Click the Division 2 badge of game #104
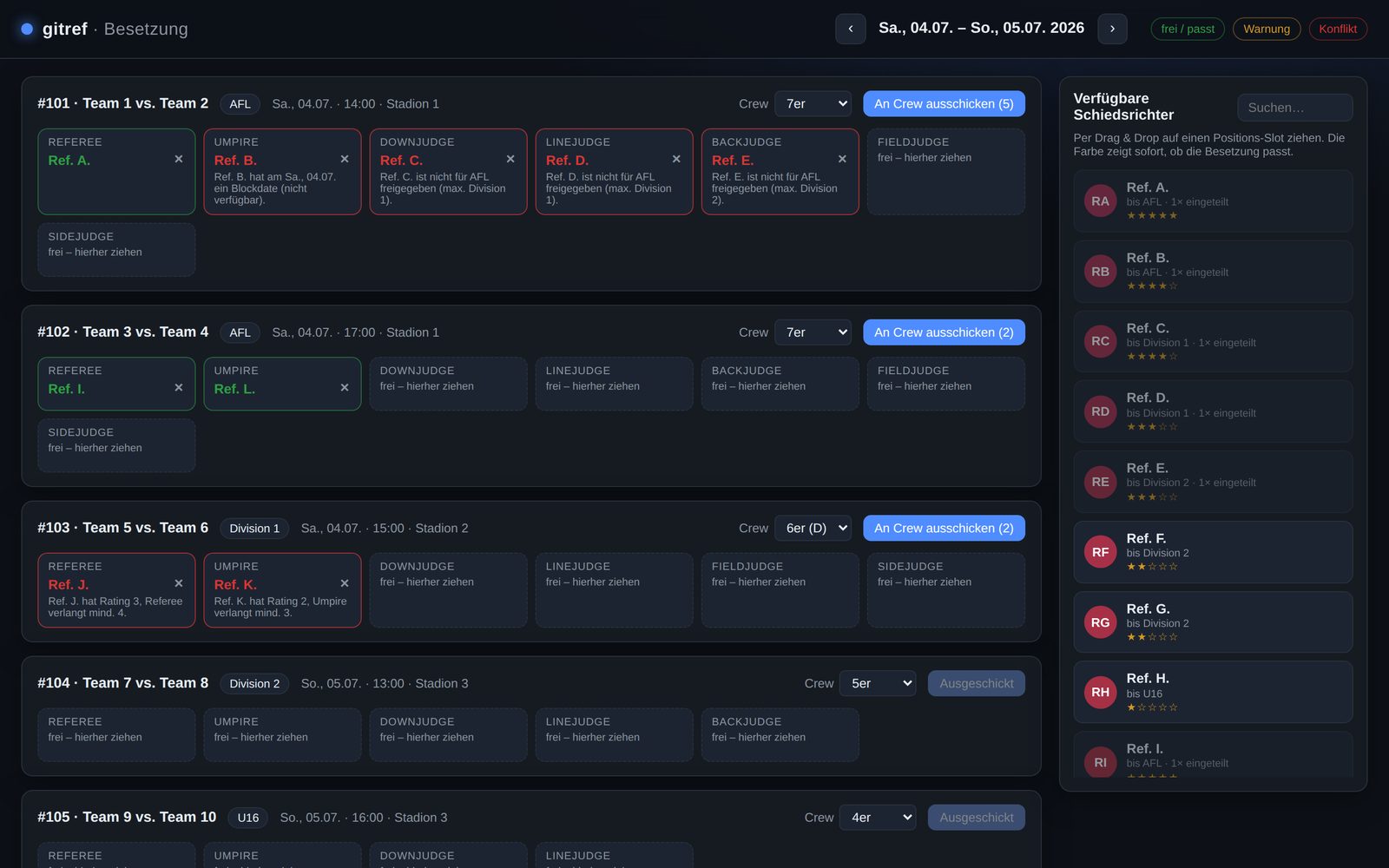Image resolution: width=1389 pixels, height=868 pixels. coord(254,683)
